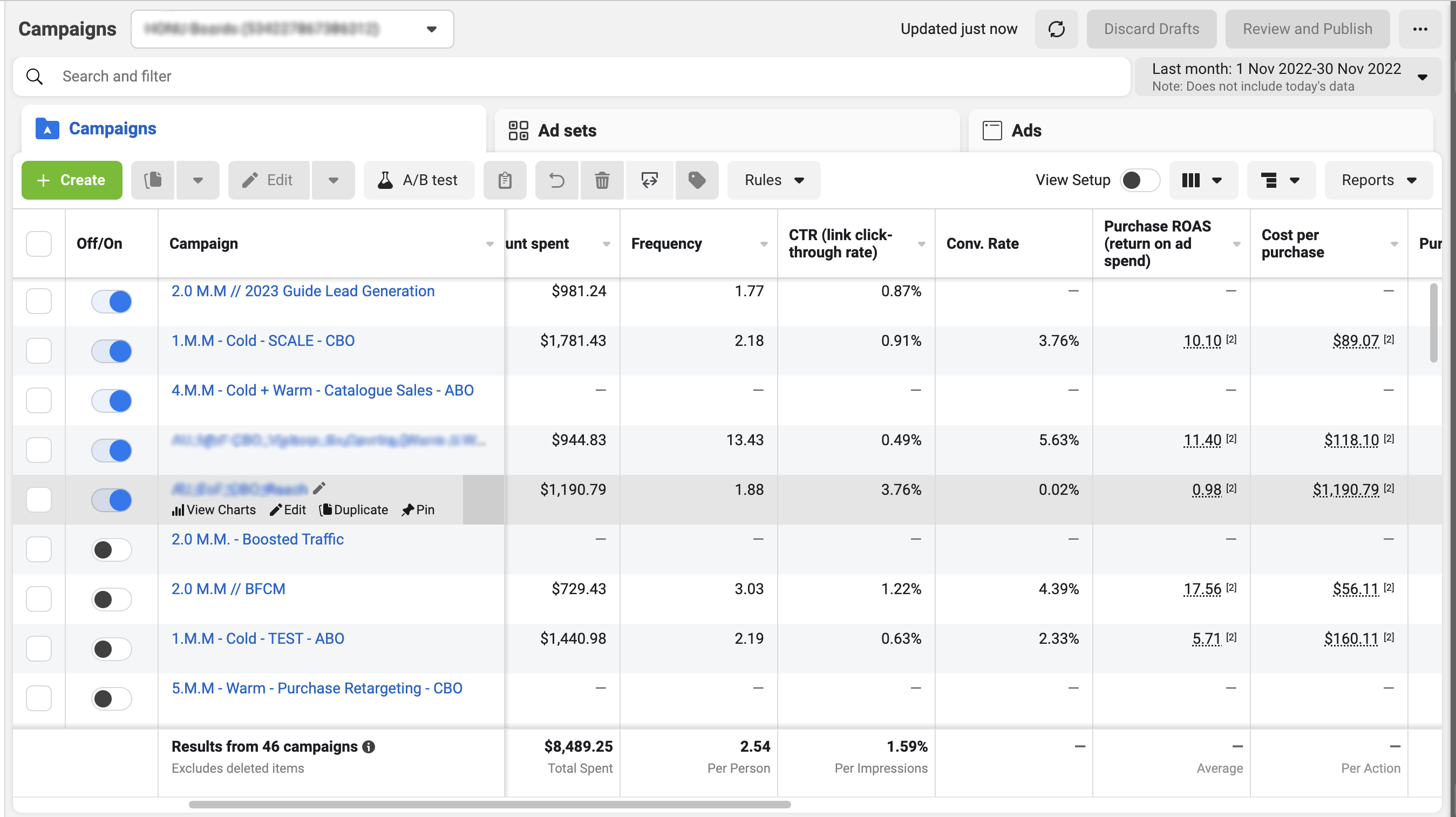The width and height of the screenshot is (1456, 817).
Task: Click the refresh data icon
Action: tap(1056, 29)
